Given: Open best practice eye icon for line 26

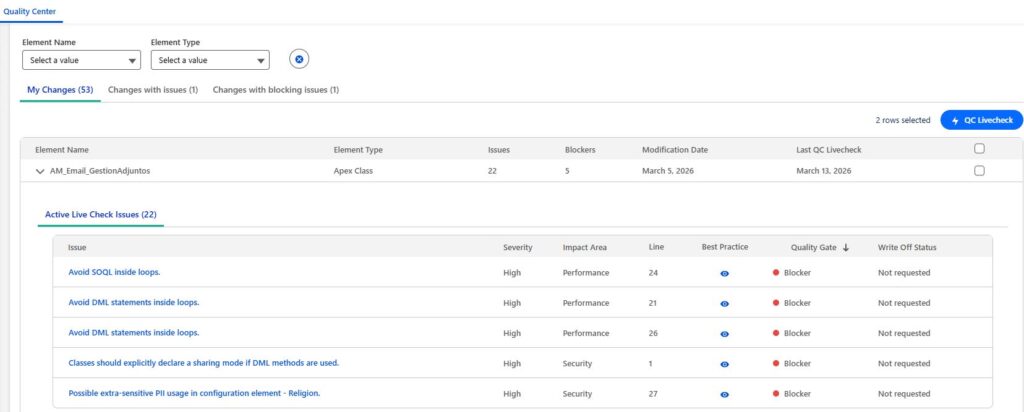Looking at the screenshot, I should tap(725, 333).
